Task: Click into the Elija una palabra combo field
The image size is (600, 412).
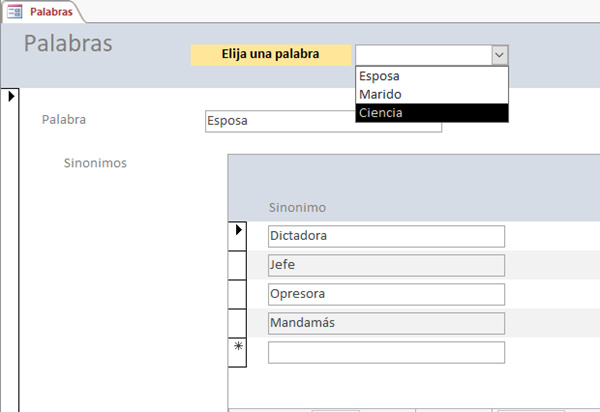Action: tap(422, 55)
